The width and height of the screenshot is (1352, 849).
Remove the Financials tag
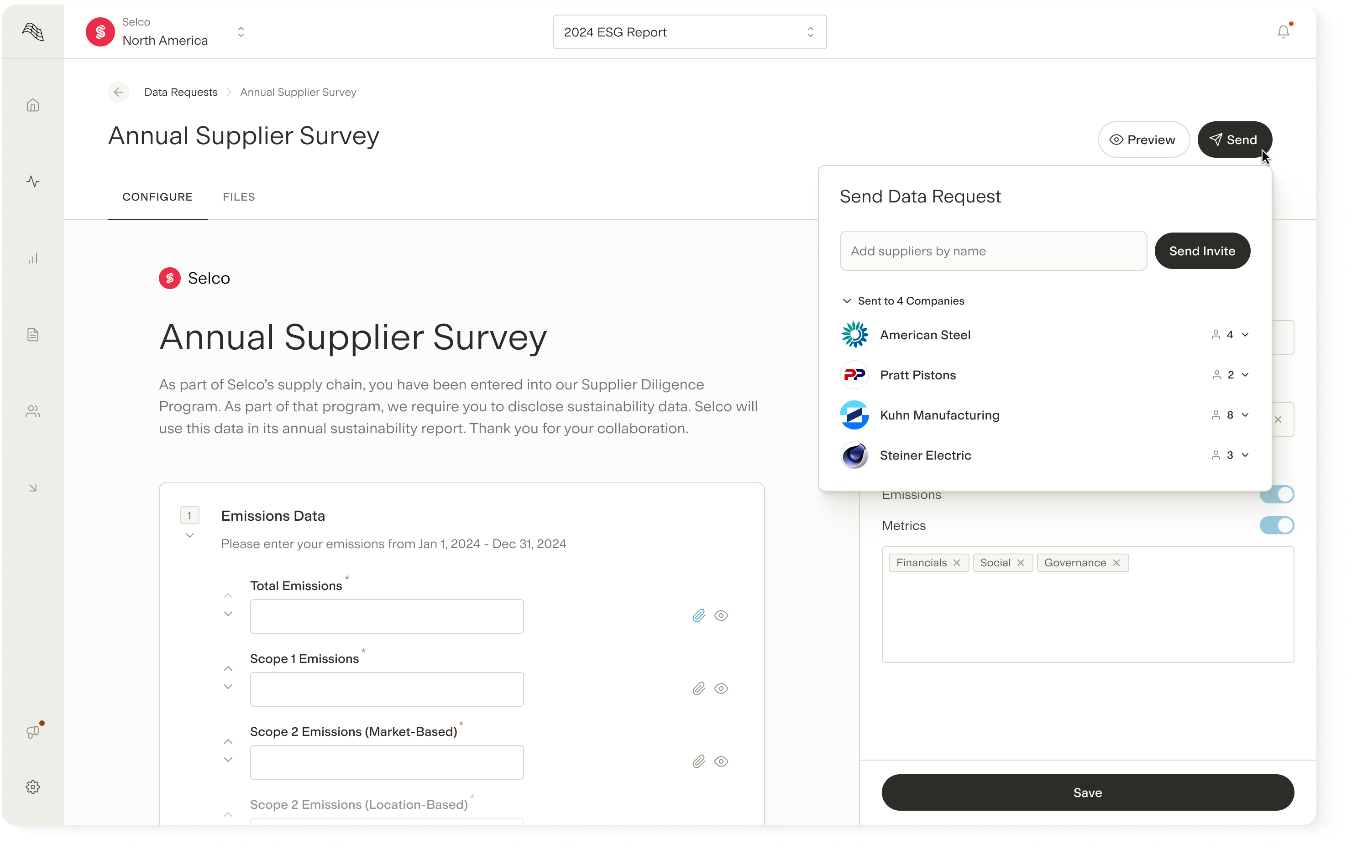[x=957, y=563]
